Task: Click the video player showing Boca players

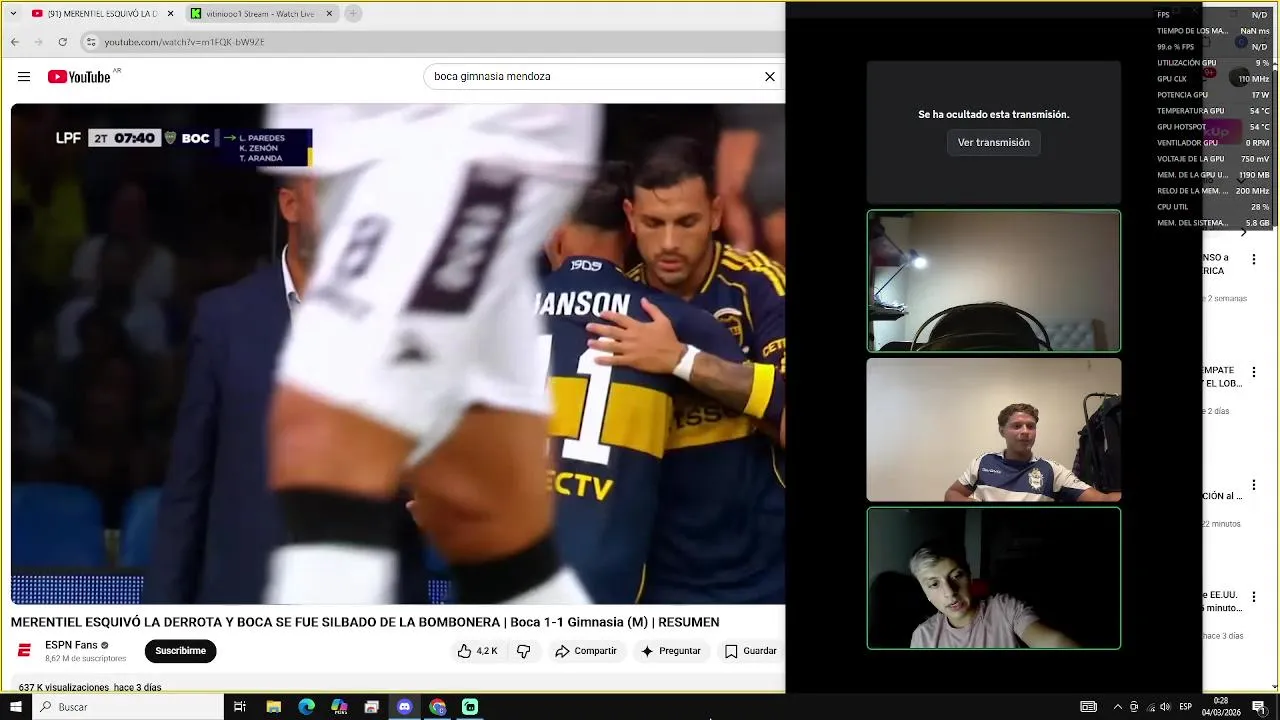Action: pos(398,354)
